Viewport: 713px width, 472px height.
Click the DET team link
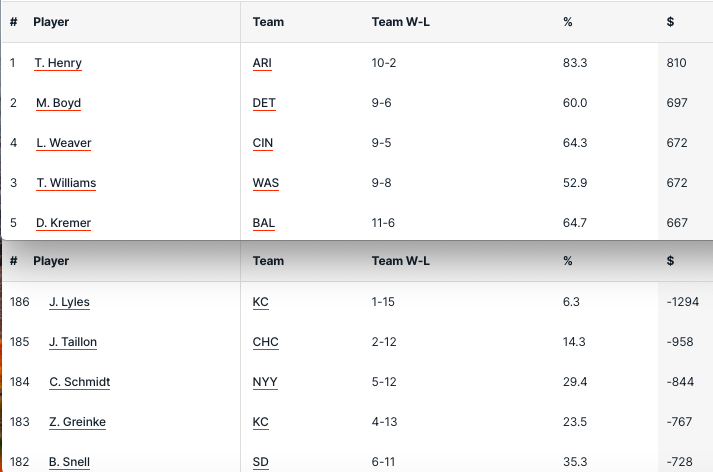pyautogui.click(x=263, y=103)
